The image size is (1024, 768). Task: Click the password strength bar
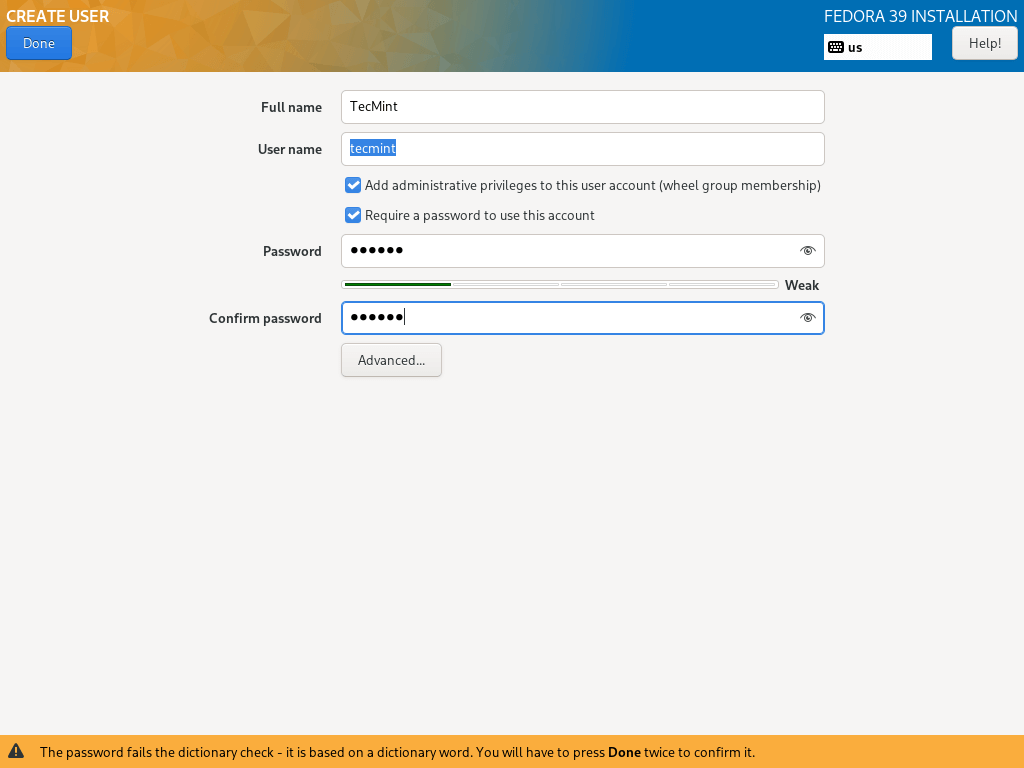tap(559, 285)
